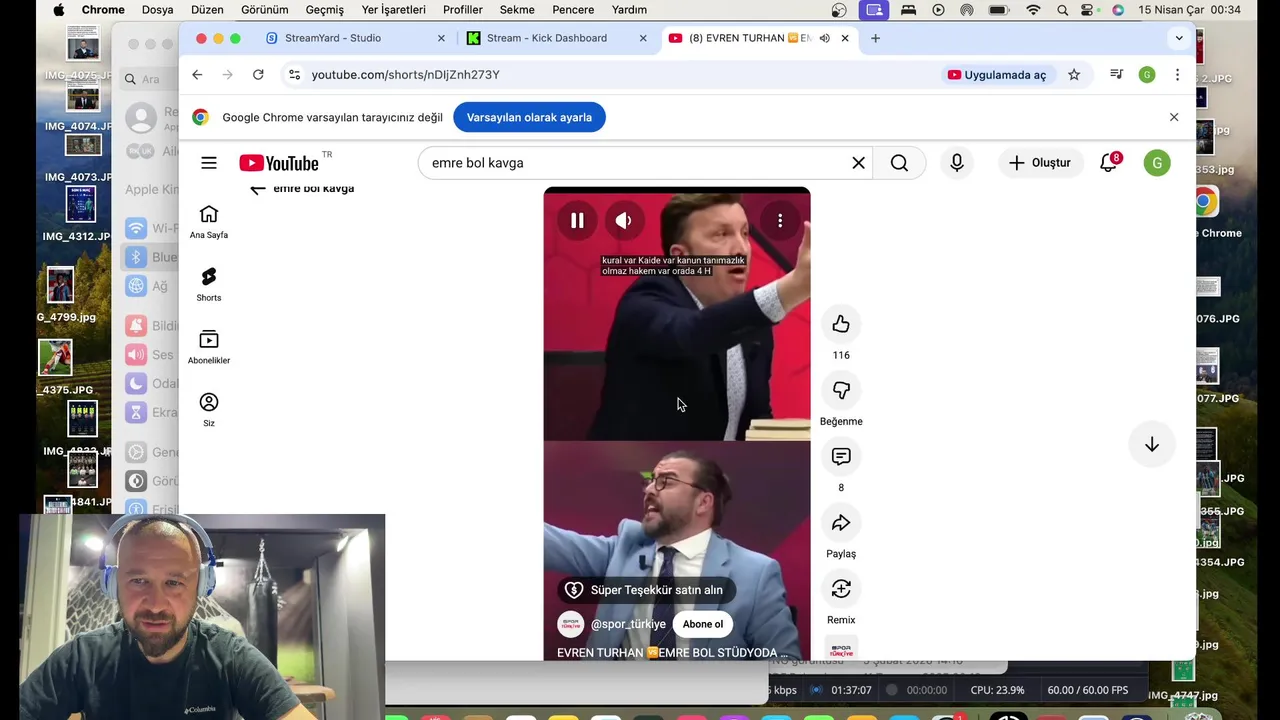The image size is (1280, 720).
Task: Open the Short's three-dot options menu
Action: [x=780, y=221]
